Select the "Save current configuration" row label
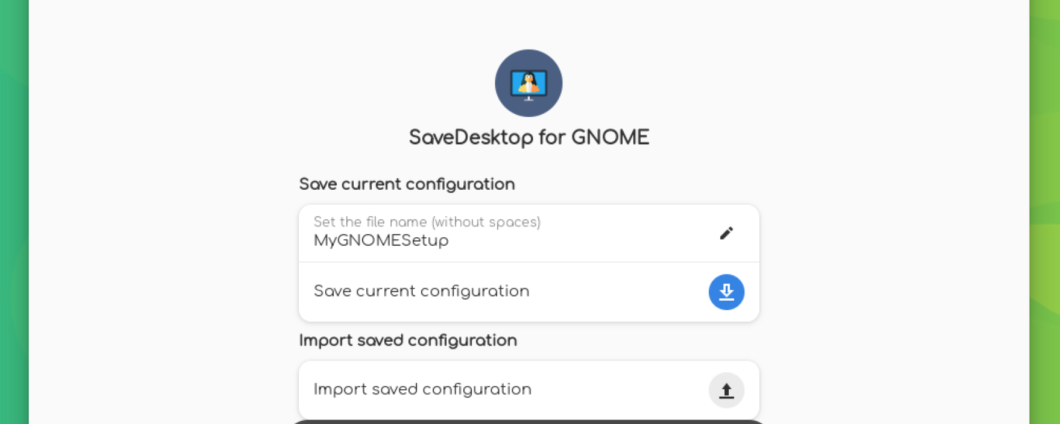The height and width of the screenshot is (424, 1060). (x=421, y=291)
